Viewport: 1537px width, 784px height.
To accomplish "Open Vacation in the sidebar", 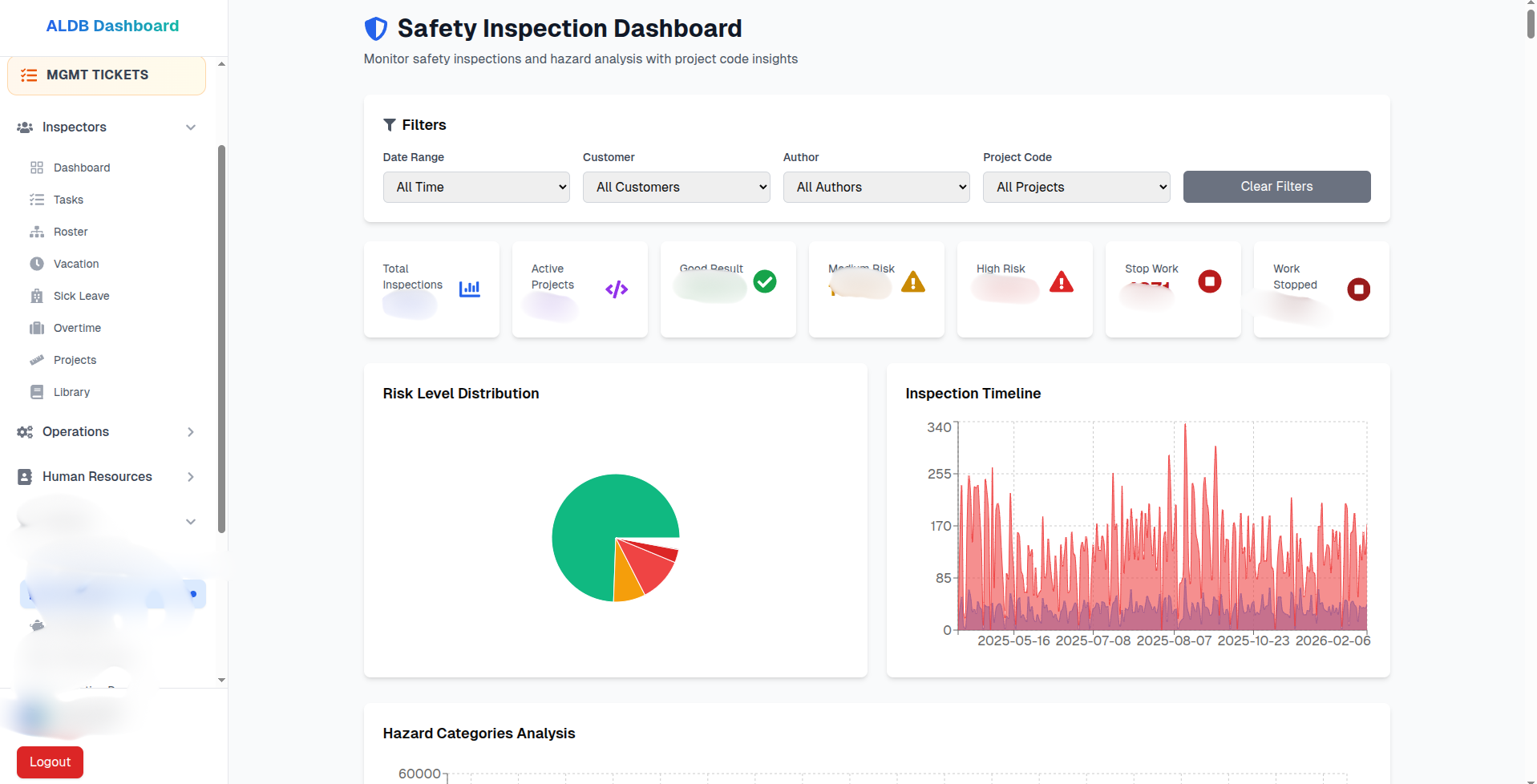I will click(x=76, y=264).
